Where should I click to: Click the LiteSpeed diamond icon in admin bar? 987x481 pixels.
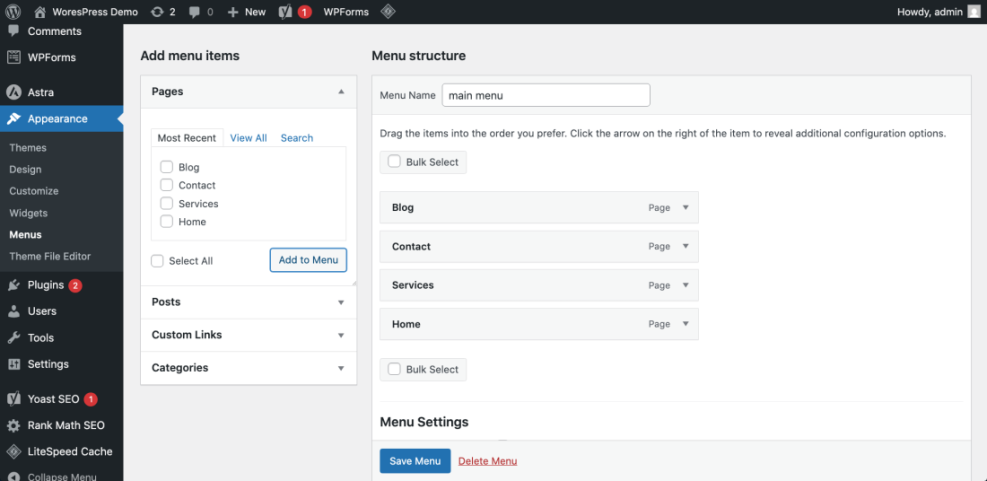(x=388, y=11)
